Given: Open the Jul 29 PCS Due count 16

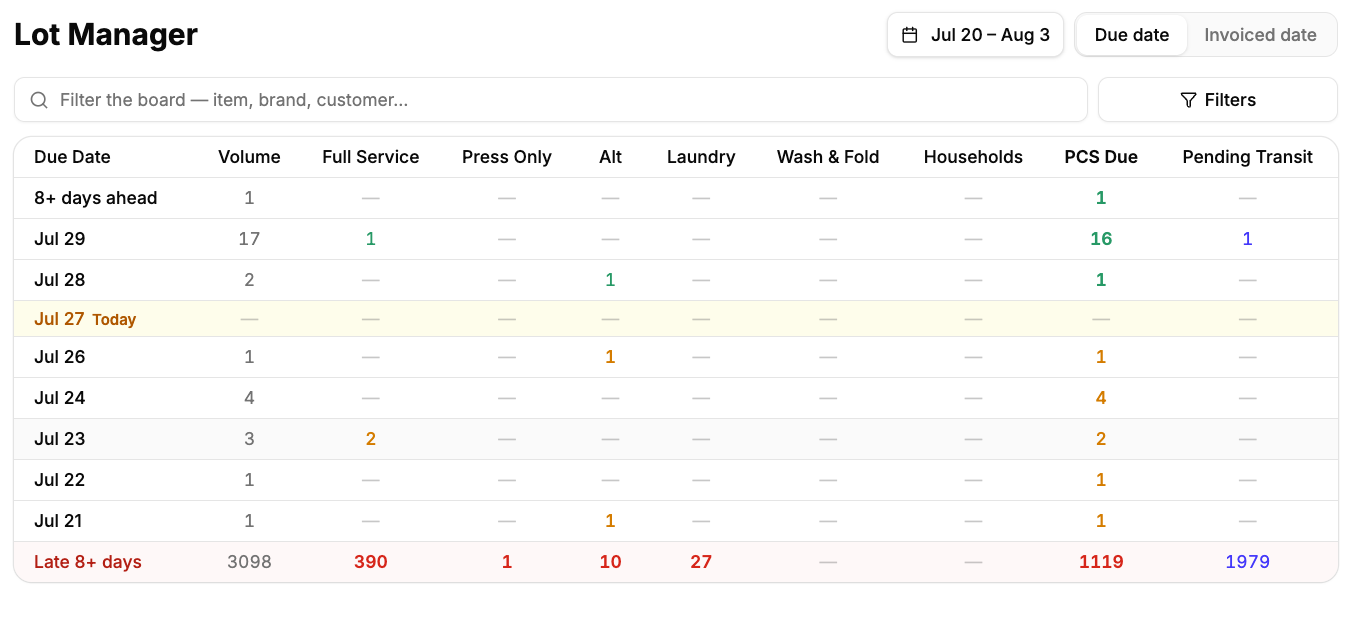Looking at the screenshot, I should click(x=1101, y=239).
